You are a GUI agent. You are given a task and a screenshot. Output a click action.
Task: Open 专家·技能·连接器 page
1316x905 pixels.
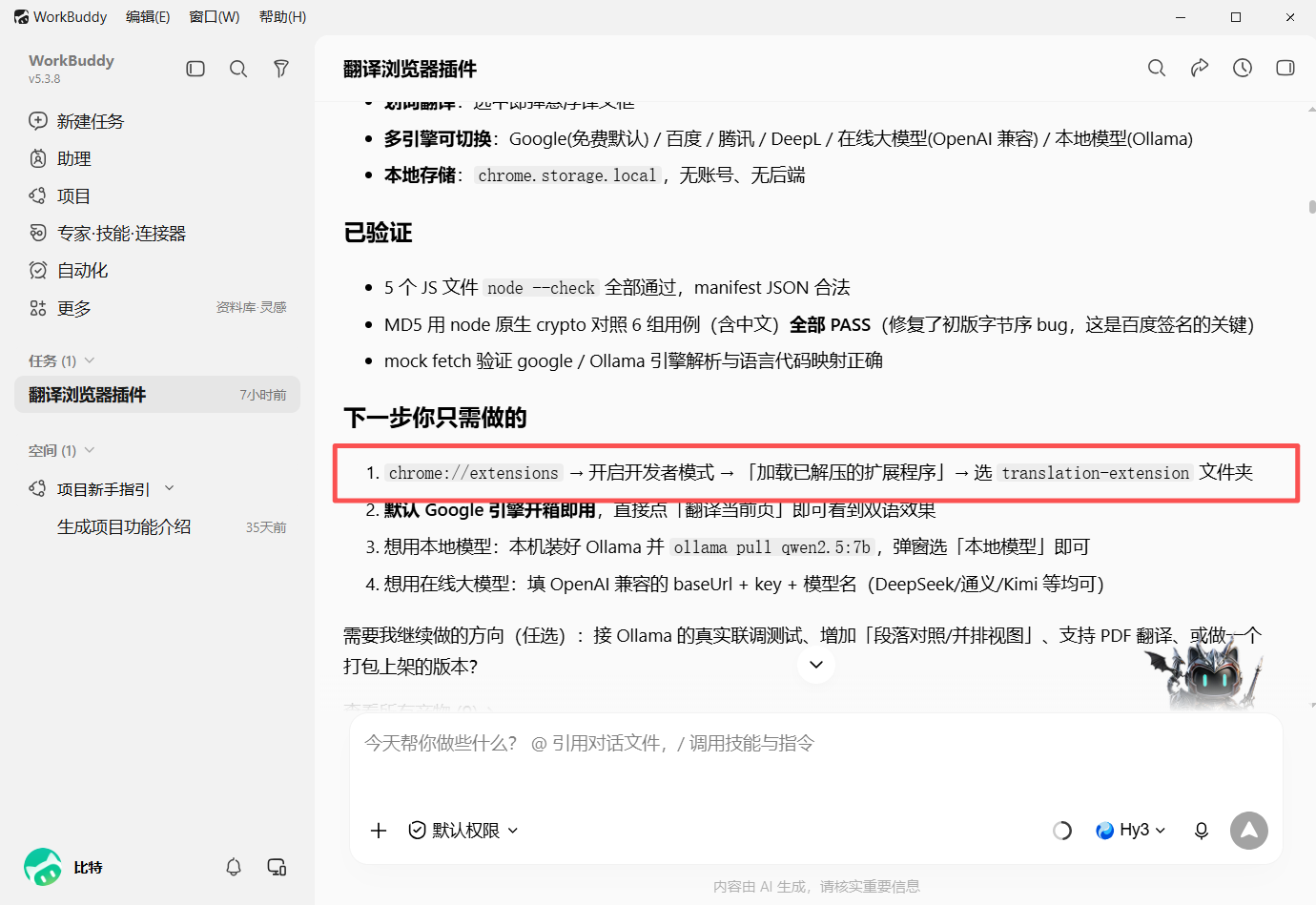click(x=107, y=233)
